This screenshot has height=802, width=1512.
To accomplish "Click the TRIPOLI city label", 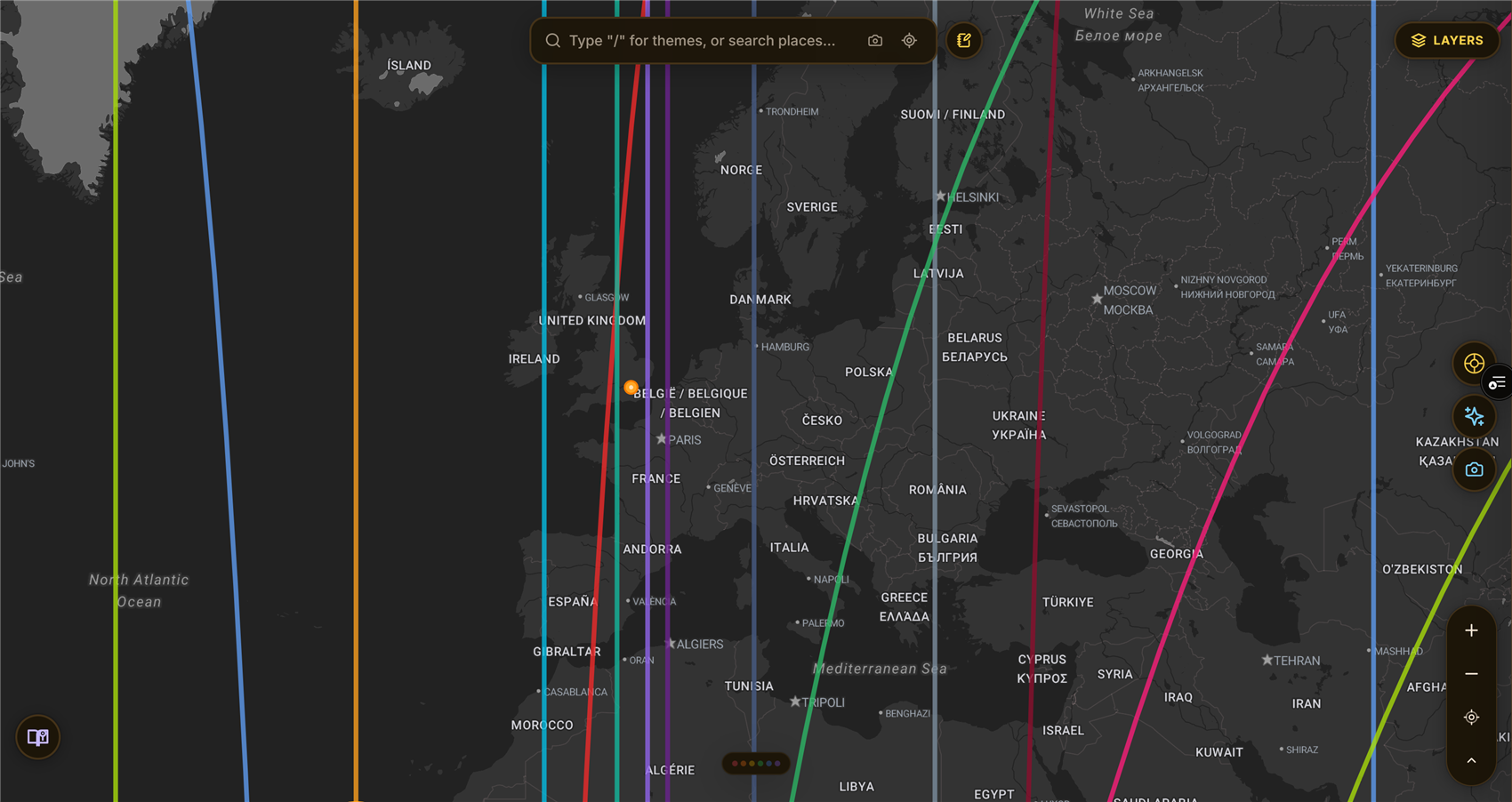I will tap(823, 702).
